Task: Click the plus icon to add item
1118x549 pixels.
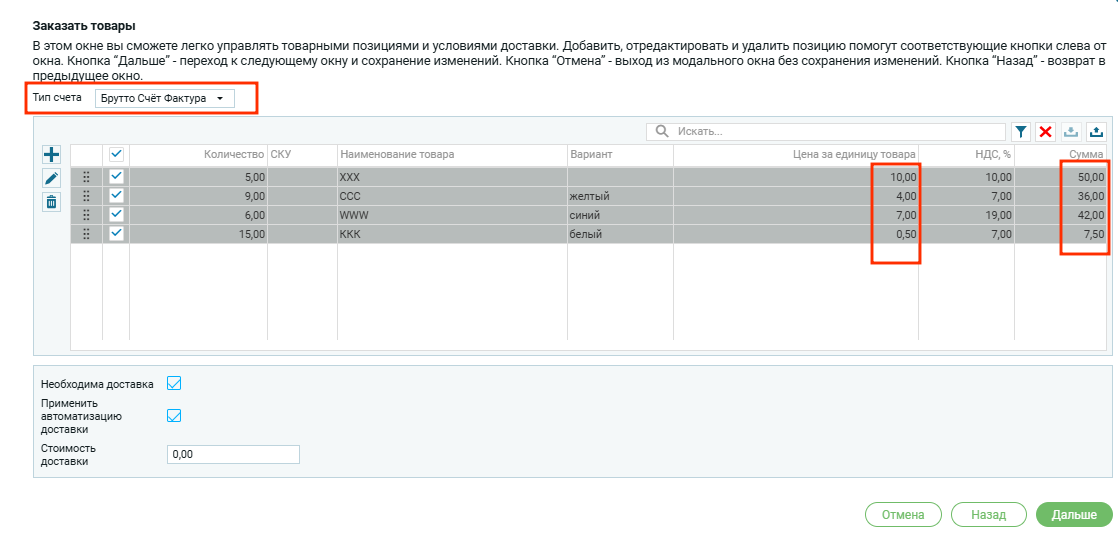Action: point(52,154)
